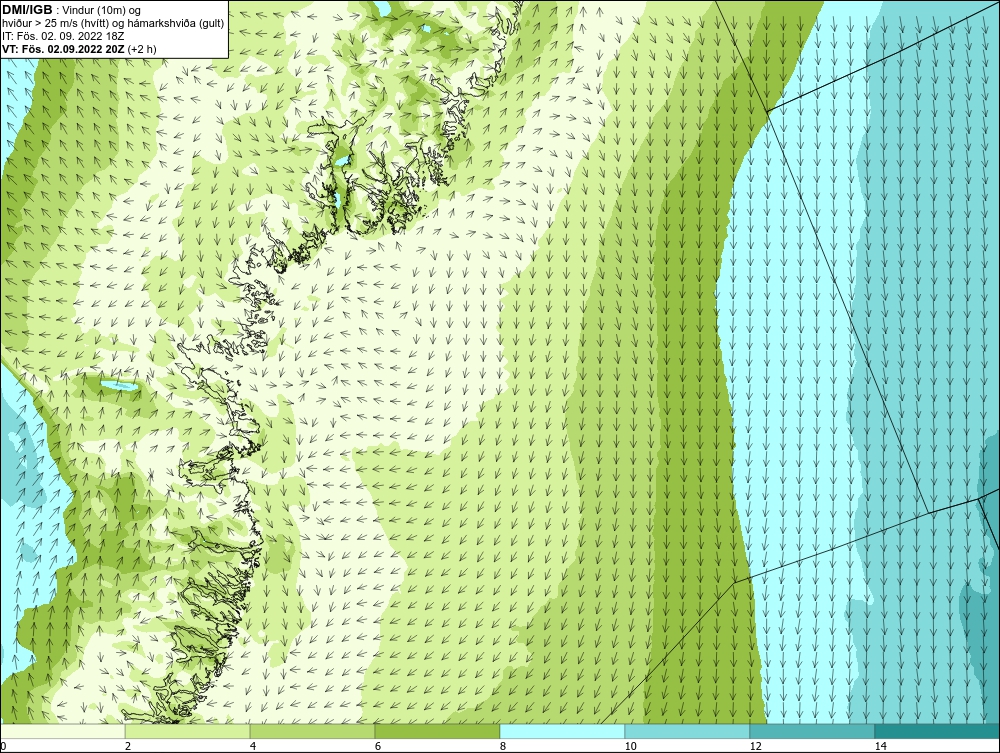This screenshot has height=753, width=1000.
Task: Click the 10–12 m/s light teal legend swatch
Action: click(x=688, y=731)
